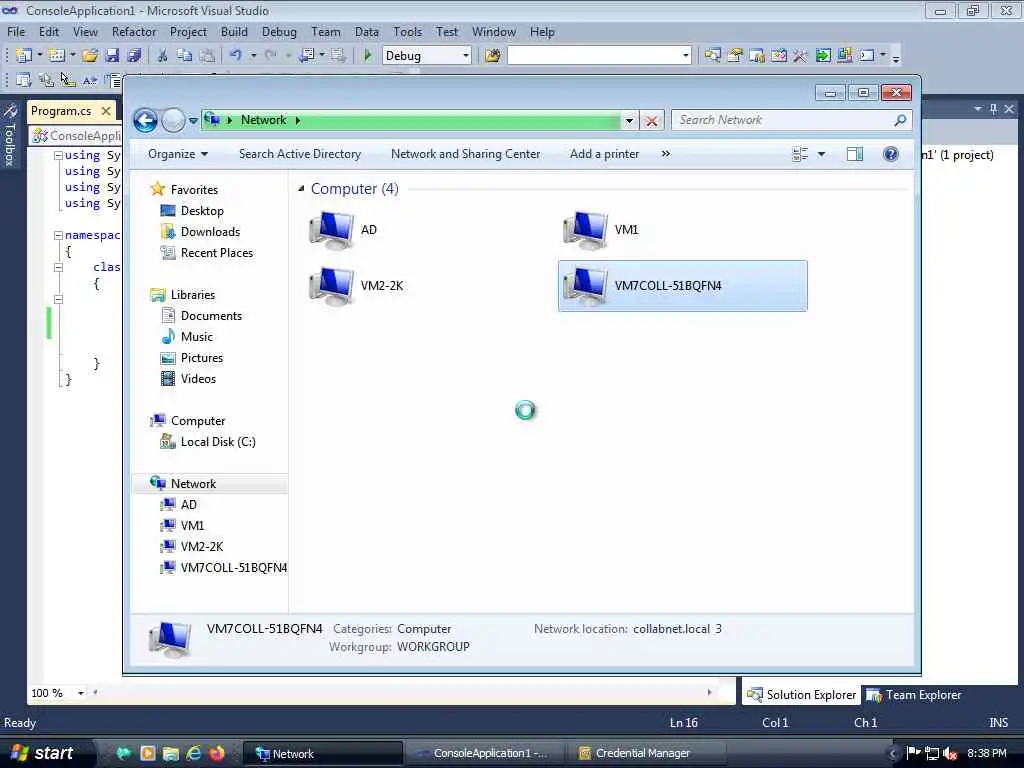The height and width of the screenshot is (768, 1024).
Task: Click the Open File folder icon
Action: [x=90, y=56]
